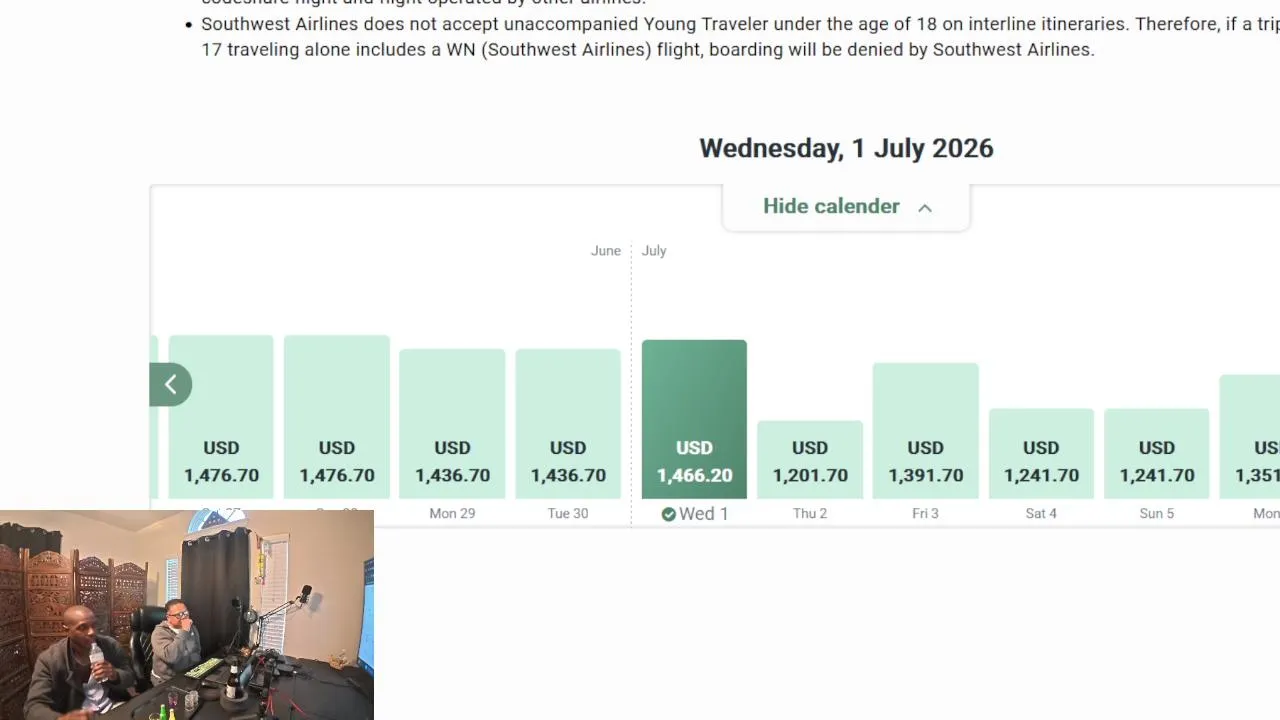Select the Sat 4 fare bar

1041,454
